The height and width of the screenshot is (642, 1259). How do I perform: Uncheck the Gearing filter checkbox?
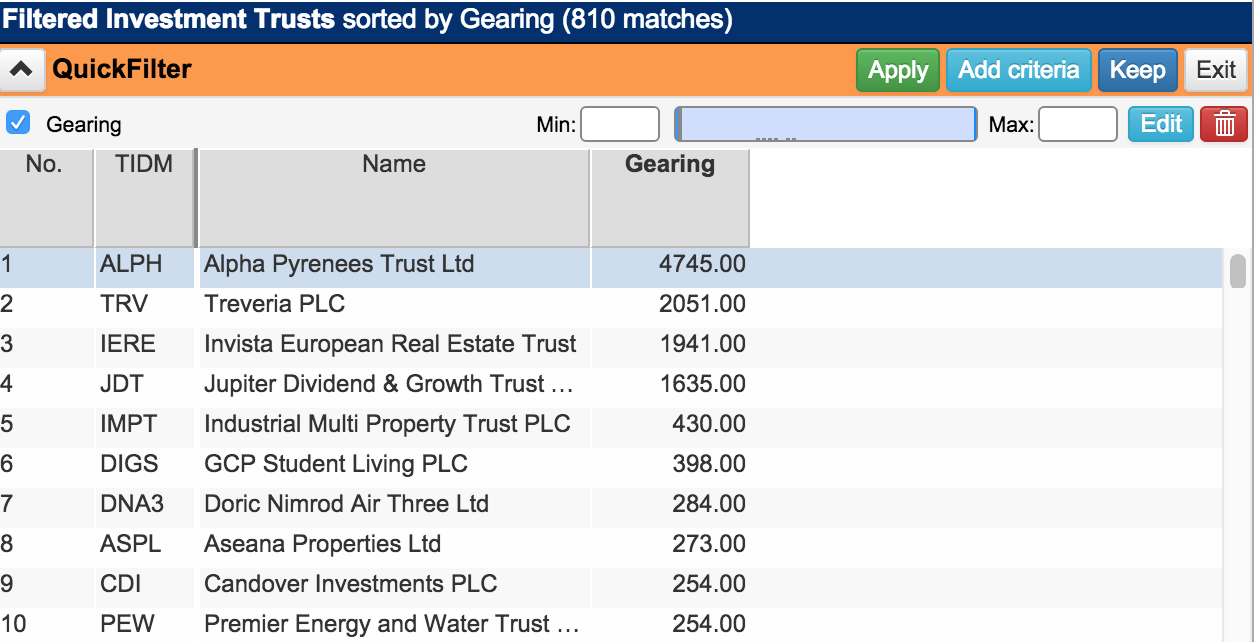click(x=17, y=123)
